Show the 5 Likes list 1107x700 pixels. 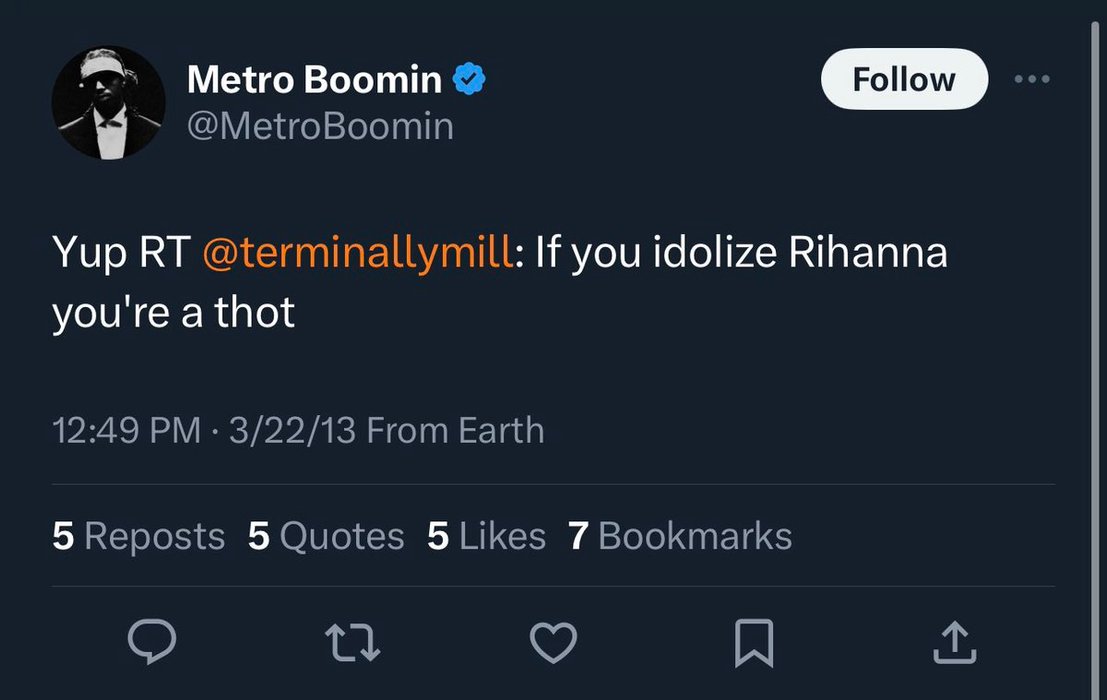(x=486, y=536)
